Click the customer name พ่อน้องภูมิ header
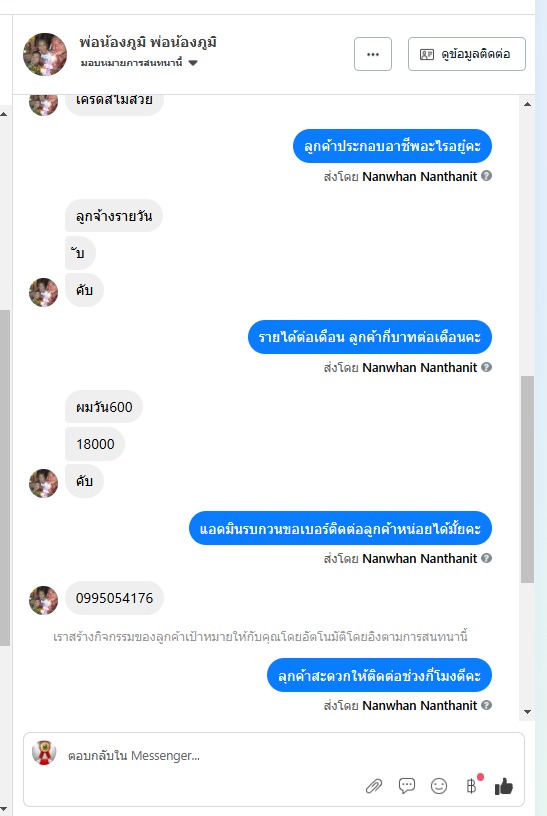Screen dimensions: 547x816 tap(148, 42)
